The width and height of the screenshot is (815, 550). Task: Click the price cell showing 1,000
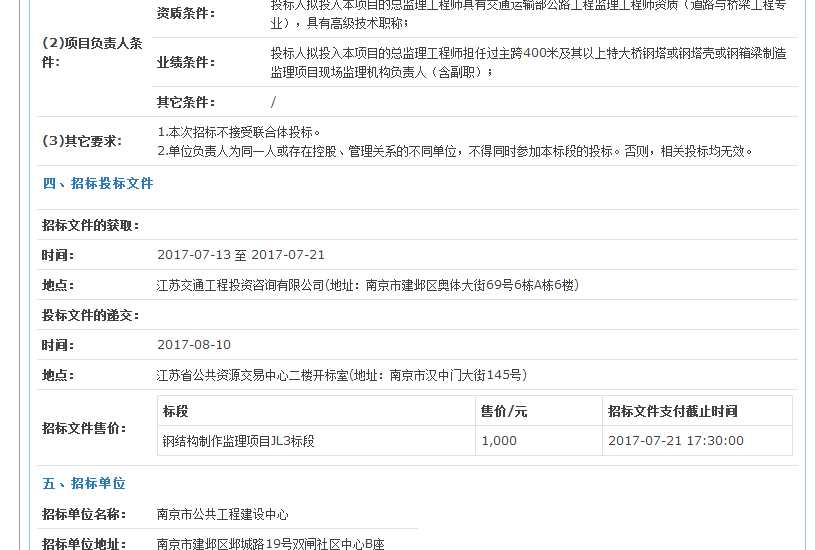pos(499,441)
